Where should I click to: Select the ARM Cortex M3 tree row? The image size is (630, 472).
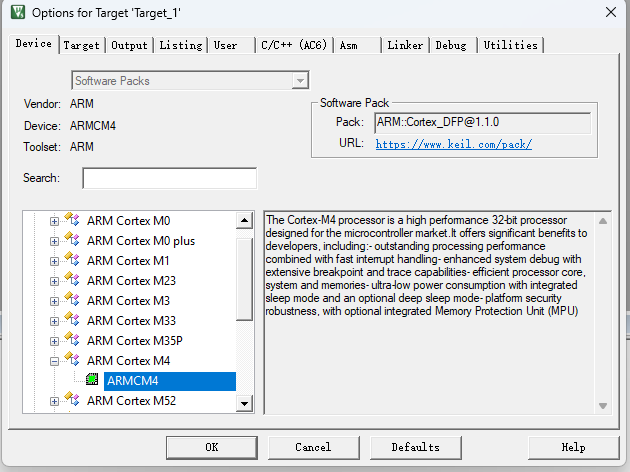[129, 301]
